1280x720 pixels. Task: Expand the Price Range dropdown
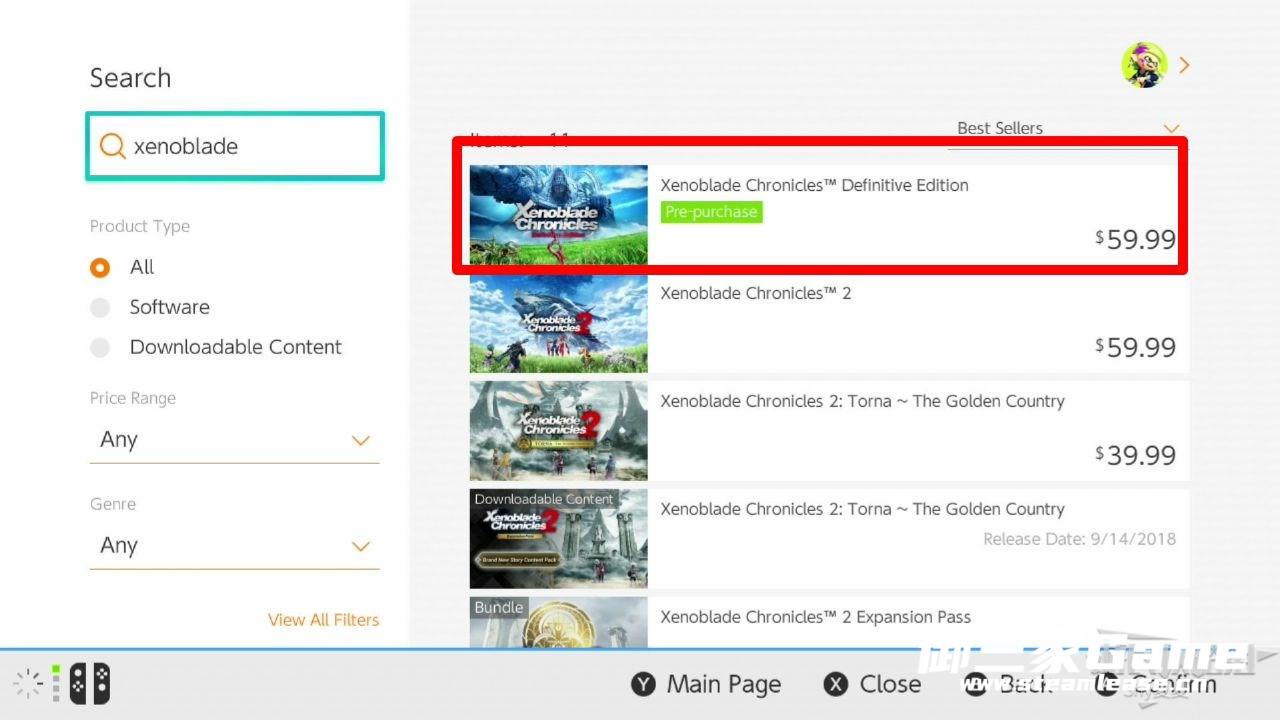click(x=234, y=440)
